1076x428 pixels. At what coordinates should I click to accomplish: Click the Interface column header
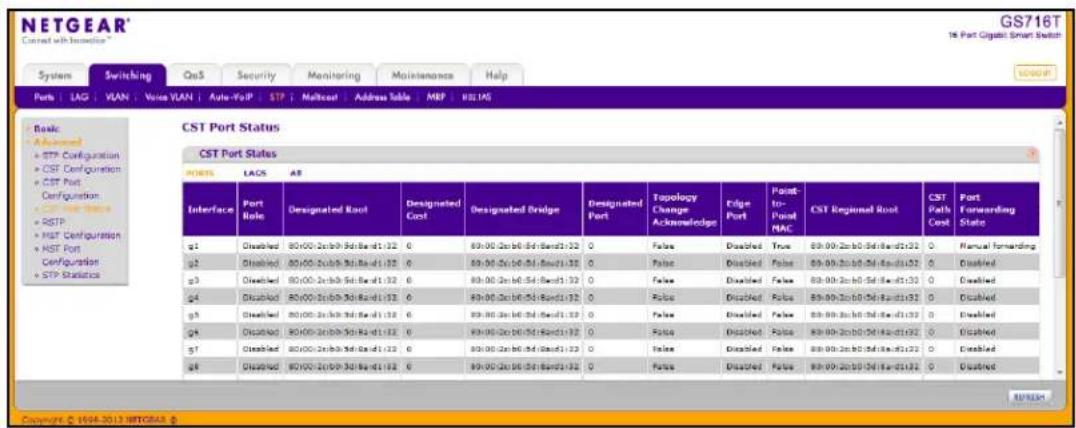[211, 209]
